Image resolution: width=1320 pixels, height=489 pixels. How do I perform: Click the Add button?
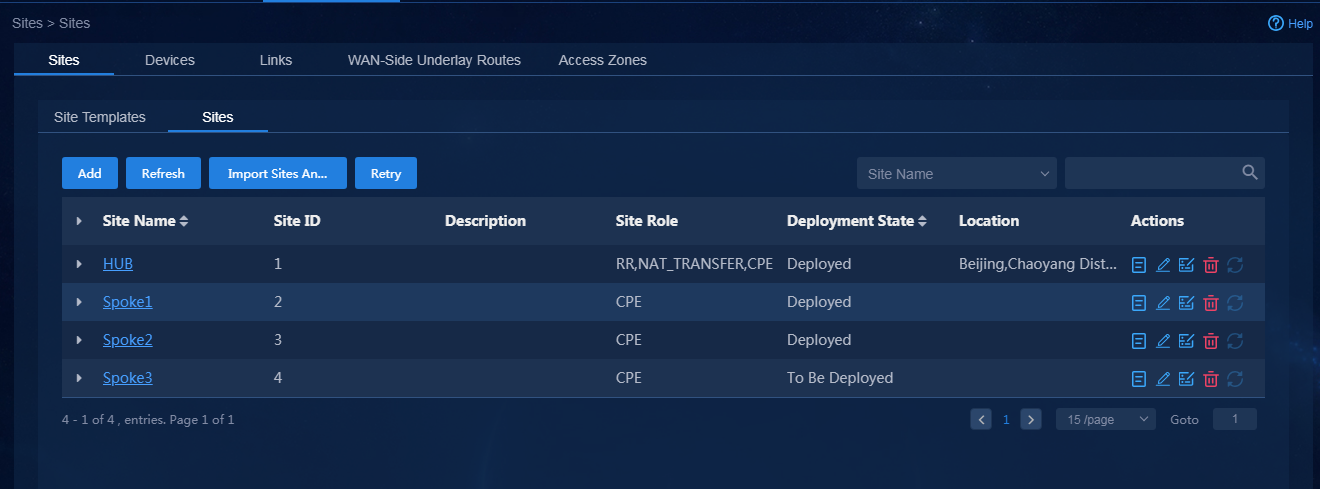90,173
